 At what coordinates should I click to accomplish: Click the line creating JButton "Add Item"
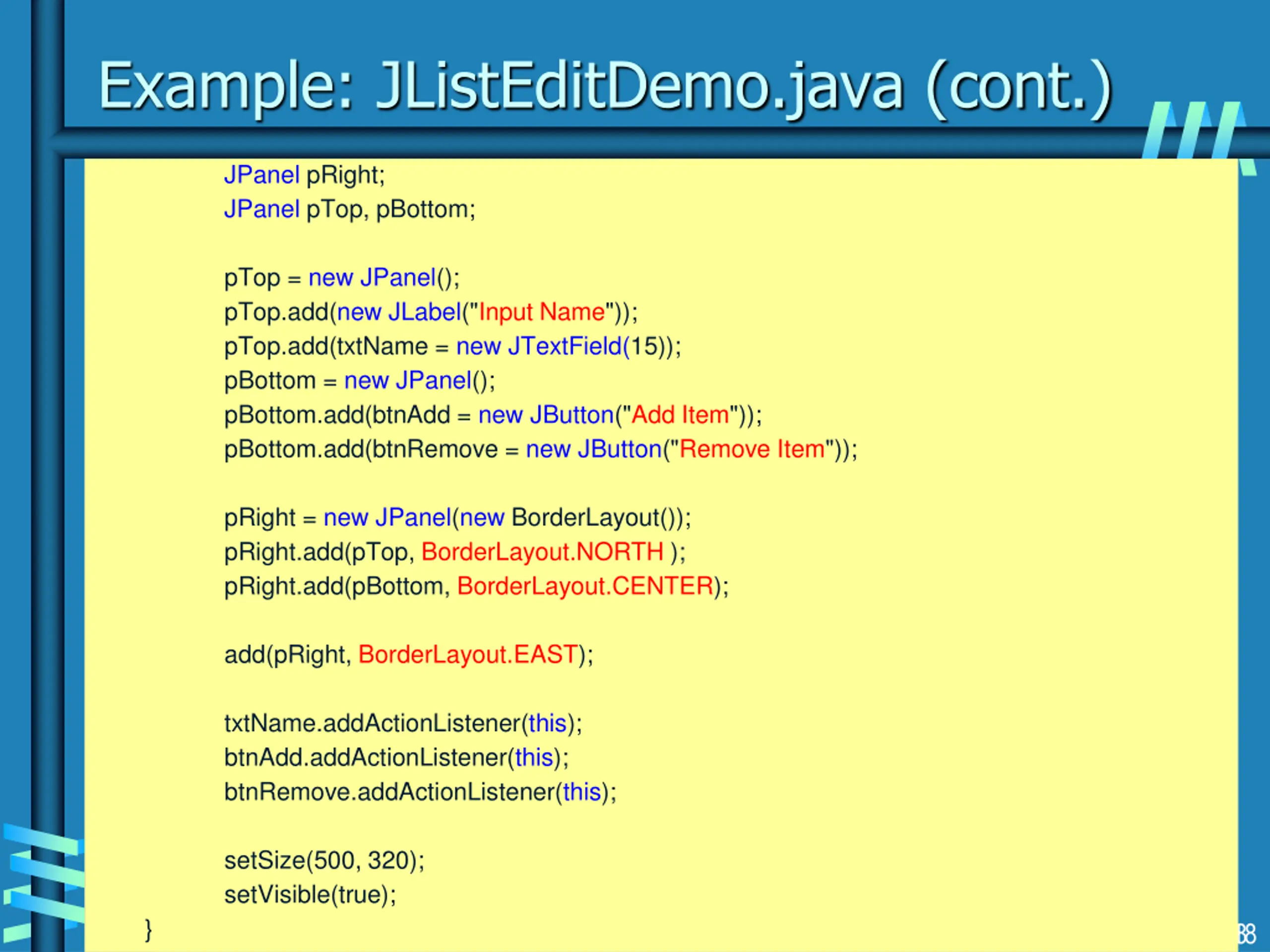point(493,416)
